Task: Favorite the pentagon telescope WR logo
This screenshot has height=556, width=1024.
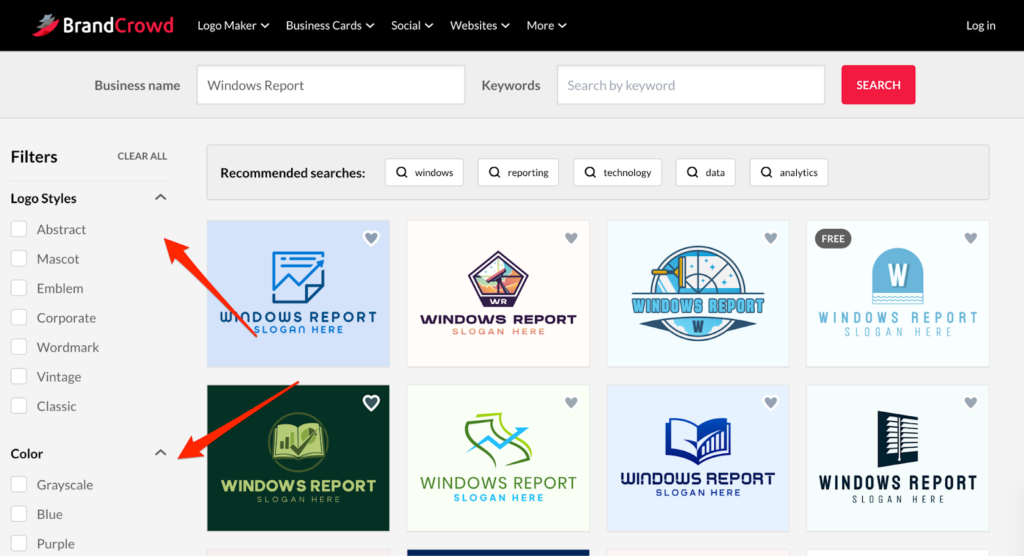Action: [x=571, y=238]
